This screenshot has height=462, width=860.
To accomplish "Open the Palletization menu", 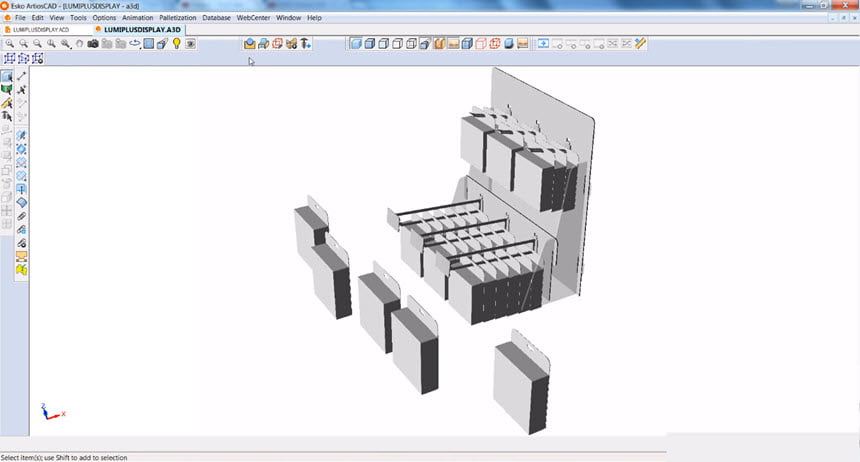I will coord(178,18).
